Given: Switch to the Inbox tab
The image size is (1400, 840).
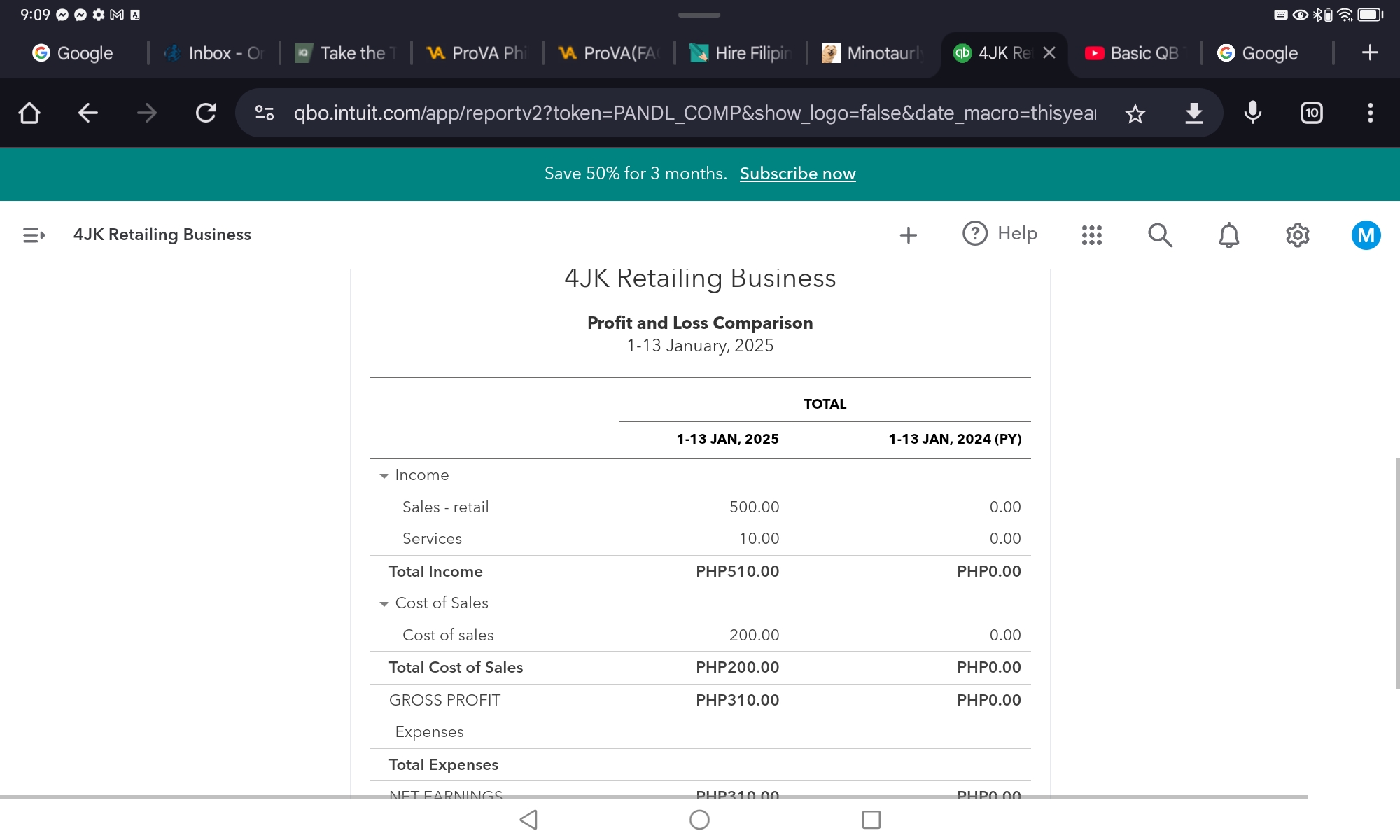Looking at the screenshot, I should point(213,53).
